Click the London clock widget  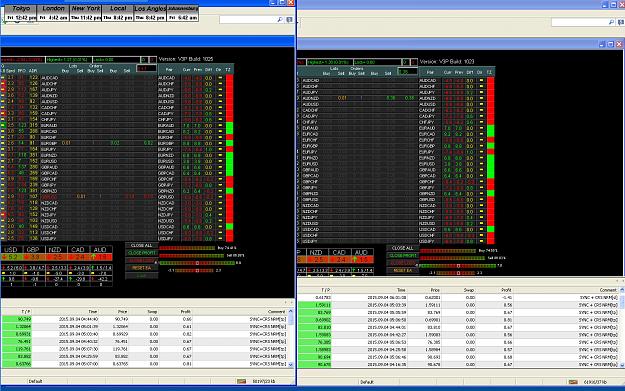pyautogui.click(x=53, y=13)
